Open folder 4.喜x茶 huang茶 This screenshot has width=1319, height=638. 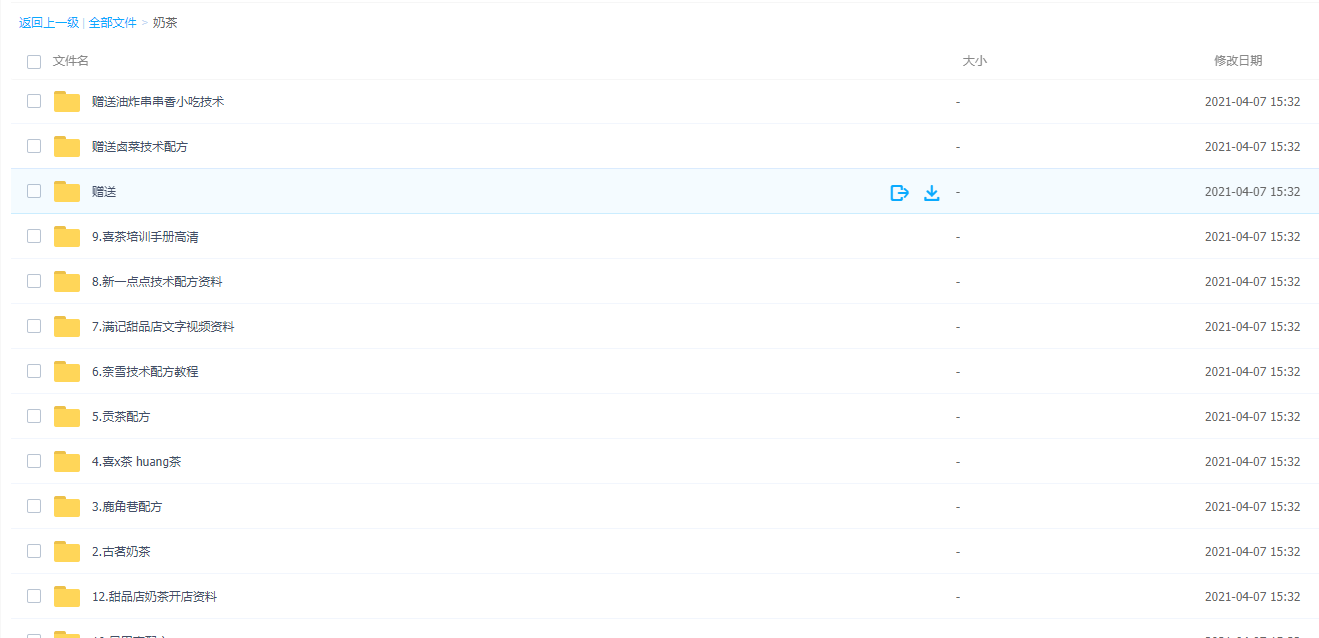[136, 462]
